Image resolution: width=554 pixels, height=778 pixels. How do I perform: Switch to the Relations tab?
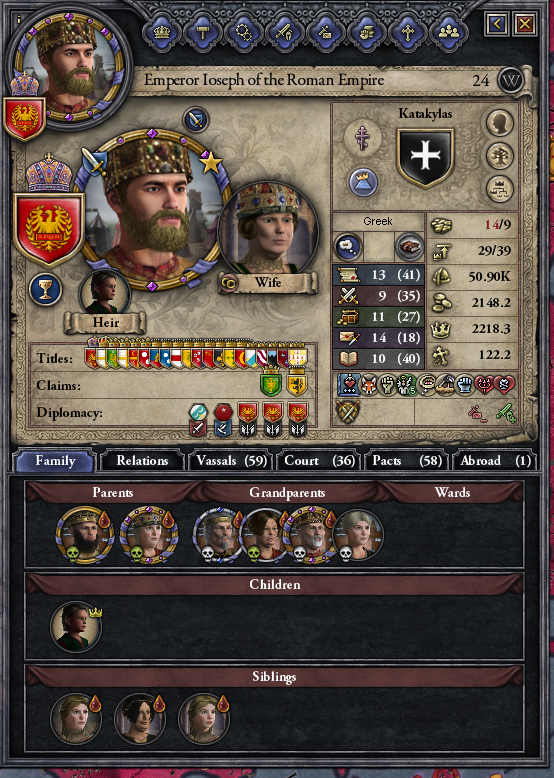click(x=142, y=461)
